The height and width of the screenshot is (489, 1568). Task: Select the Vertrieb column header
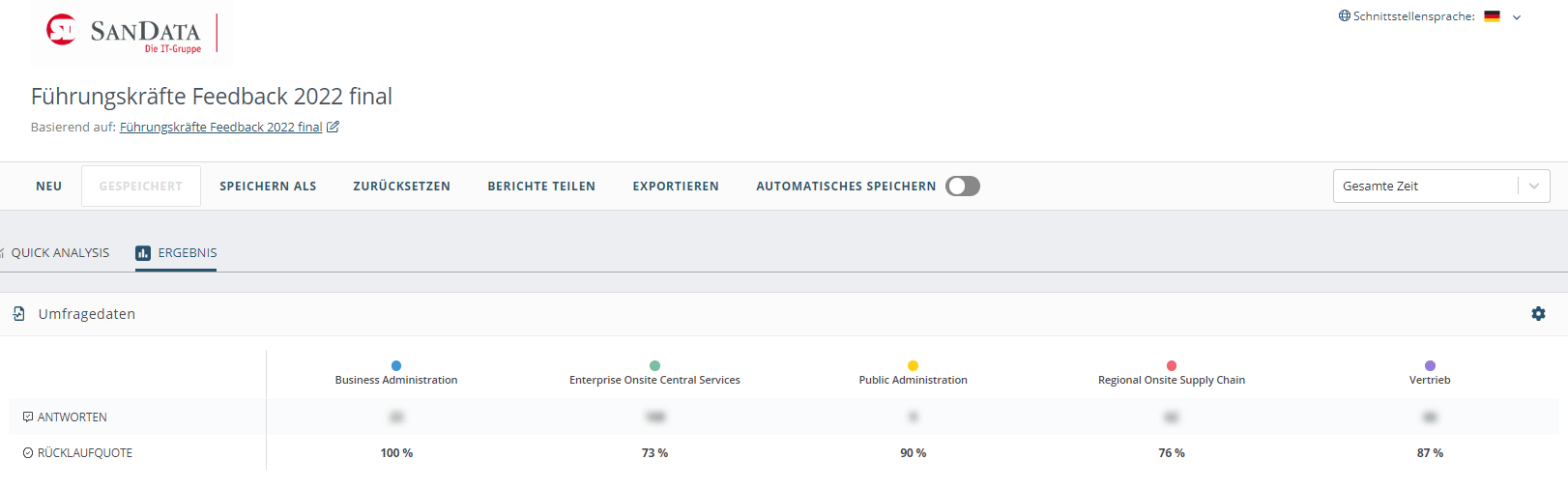pyautogui.click(x=1430, y=380)
